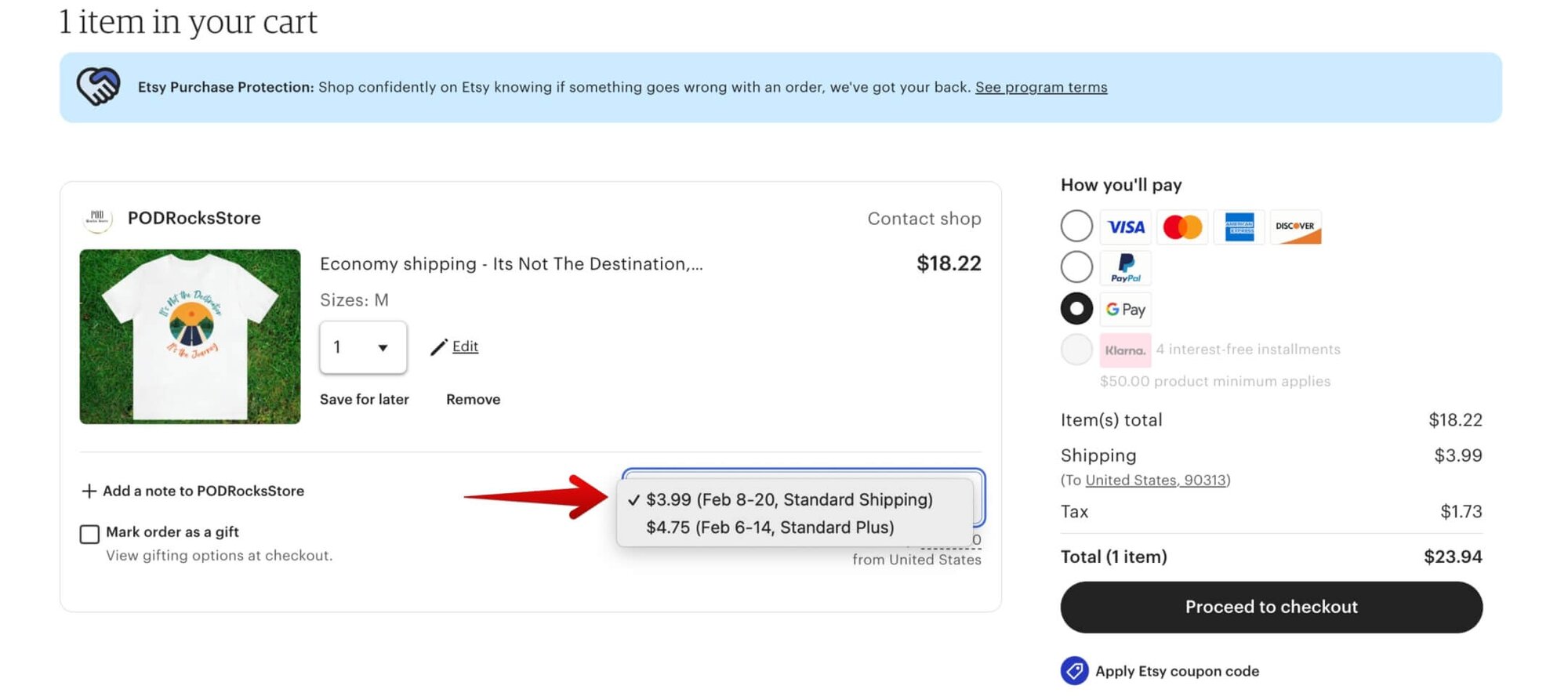1568x700 pixels.
Task: Click the Tax $1.73 amount
Action: [1461, 512]
